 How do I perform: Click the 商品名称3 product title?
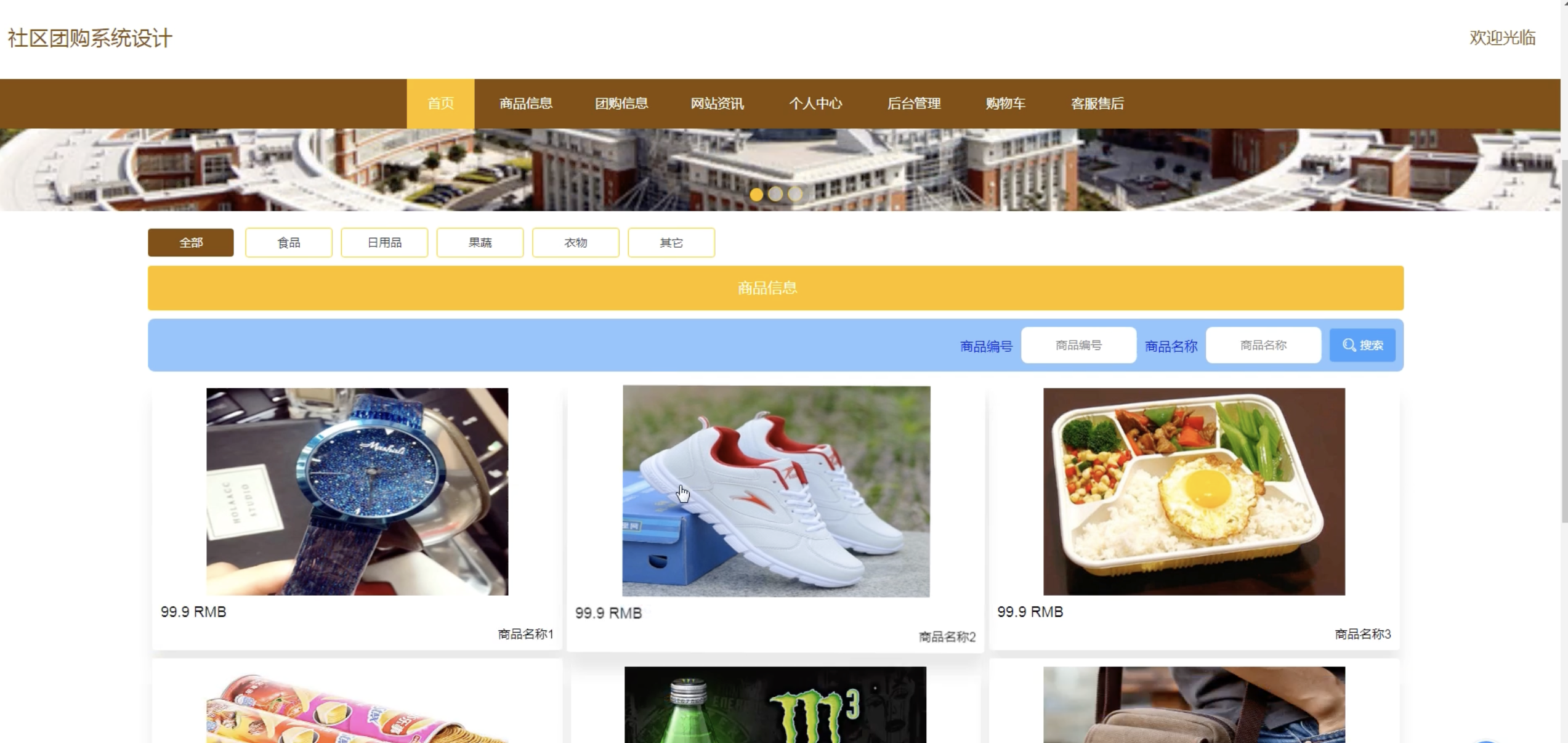[1363, 634]
